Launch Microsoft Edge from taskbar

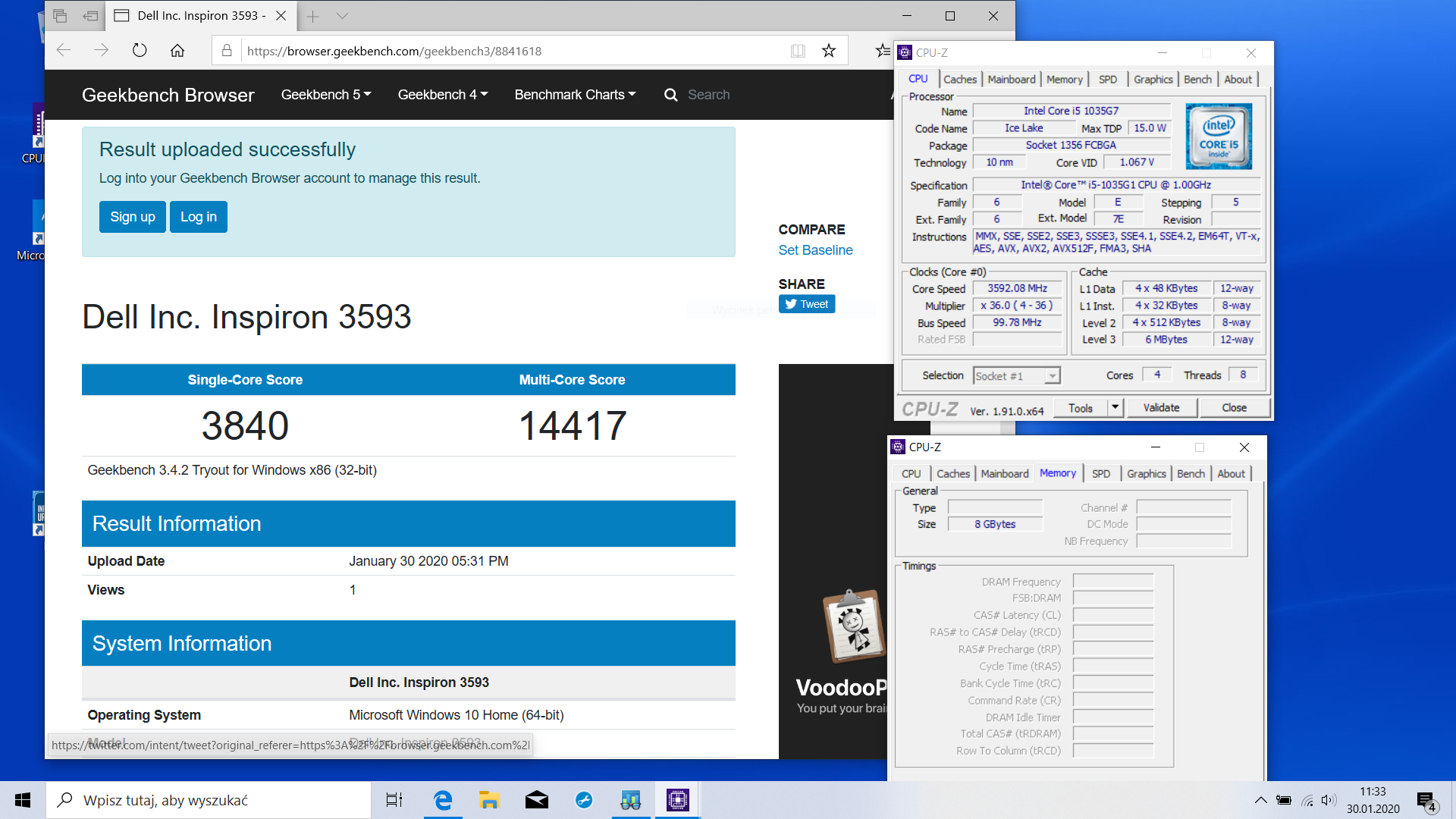click(442, 800)
